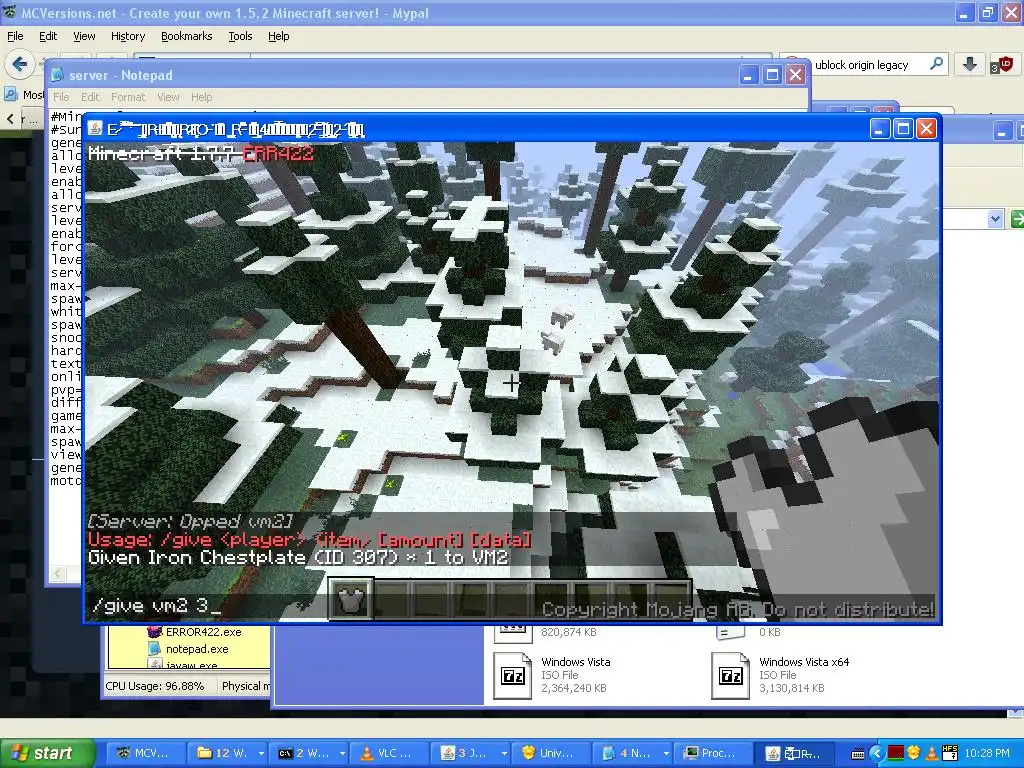Select ERROR422.exe in the process list
Screen dimensions: 1024x768
click(x=195, y=632)
